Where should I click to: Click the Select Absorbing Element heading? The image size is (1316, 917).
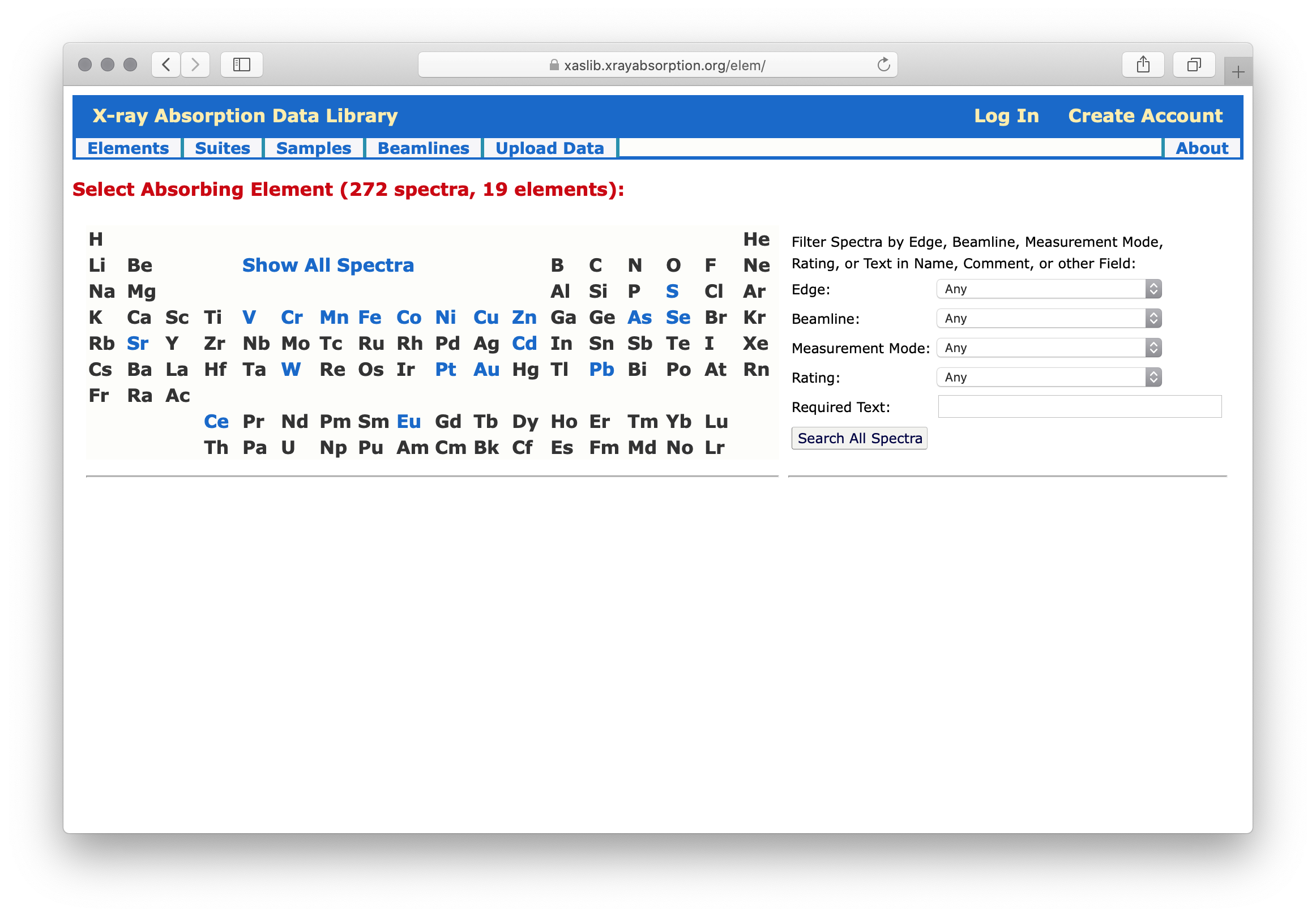348,190
